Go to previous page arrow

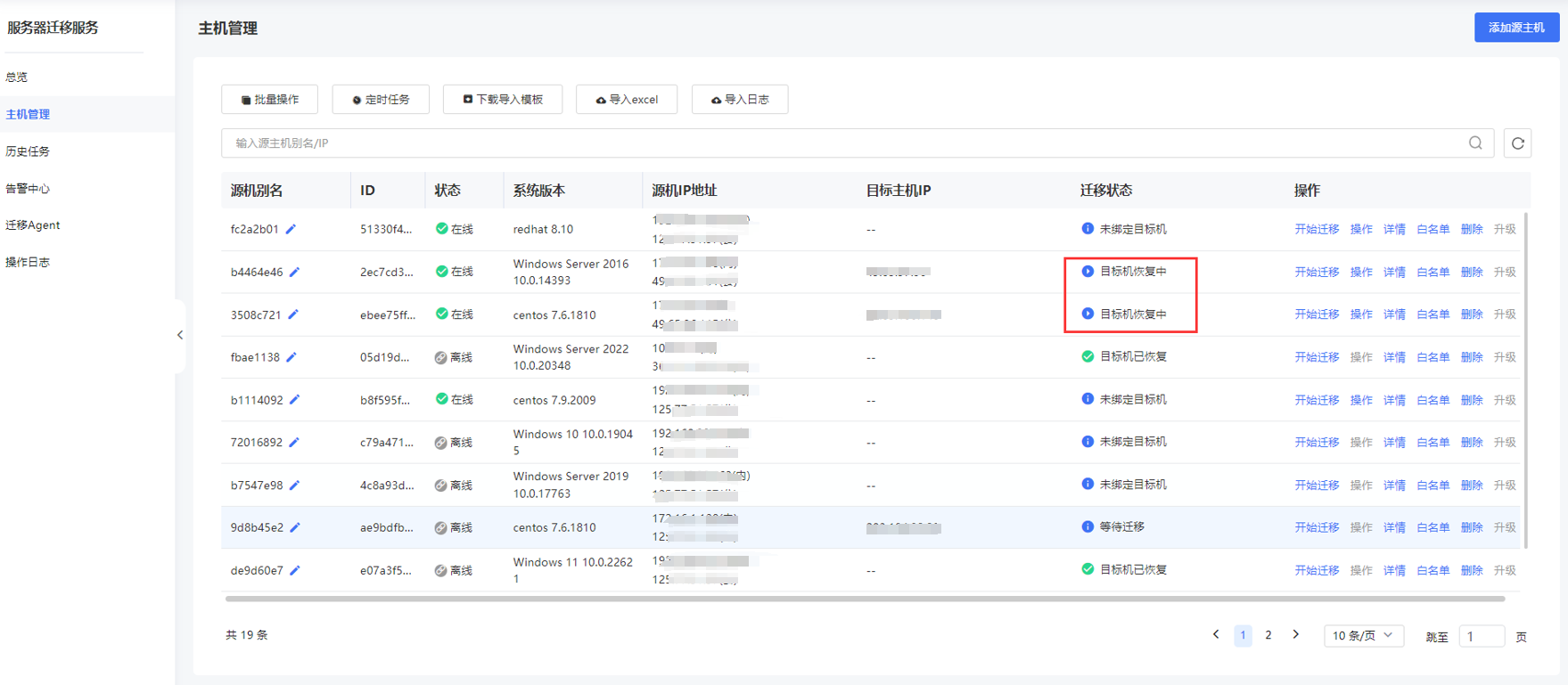(1216, 635)
